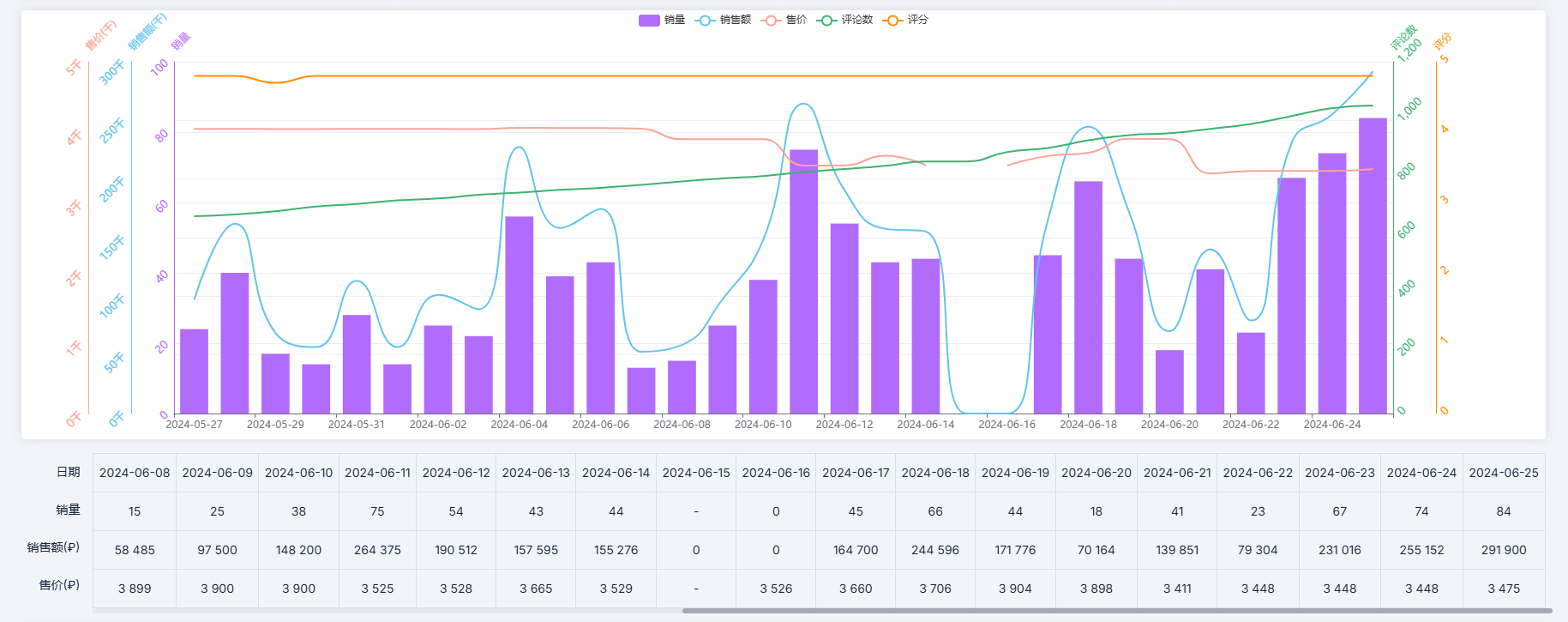Screen dimensions: 1568x622
Task: Click the sales volume cell showing 75
Action: pyautogui.click(x=377, y=511)
